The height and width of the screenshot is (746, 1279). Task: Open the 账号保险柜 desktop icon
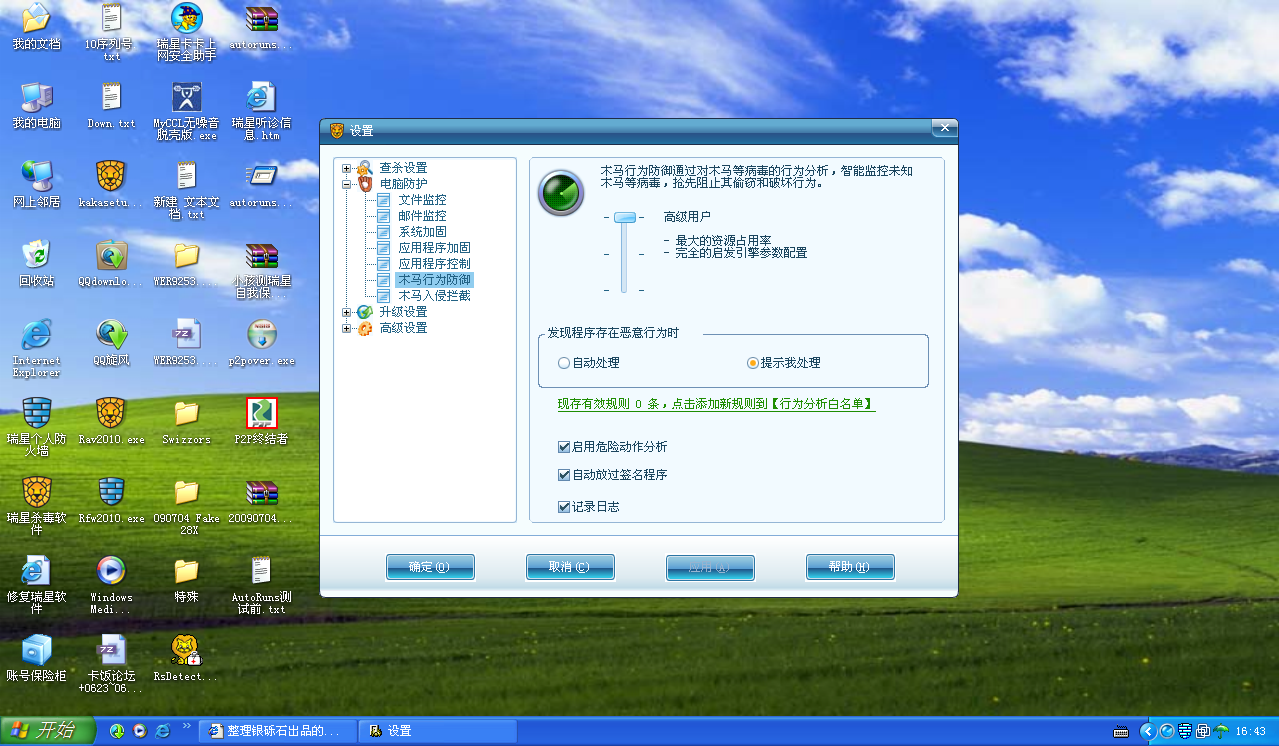pos(36,658)
